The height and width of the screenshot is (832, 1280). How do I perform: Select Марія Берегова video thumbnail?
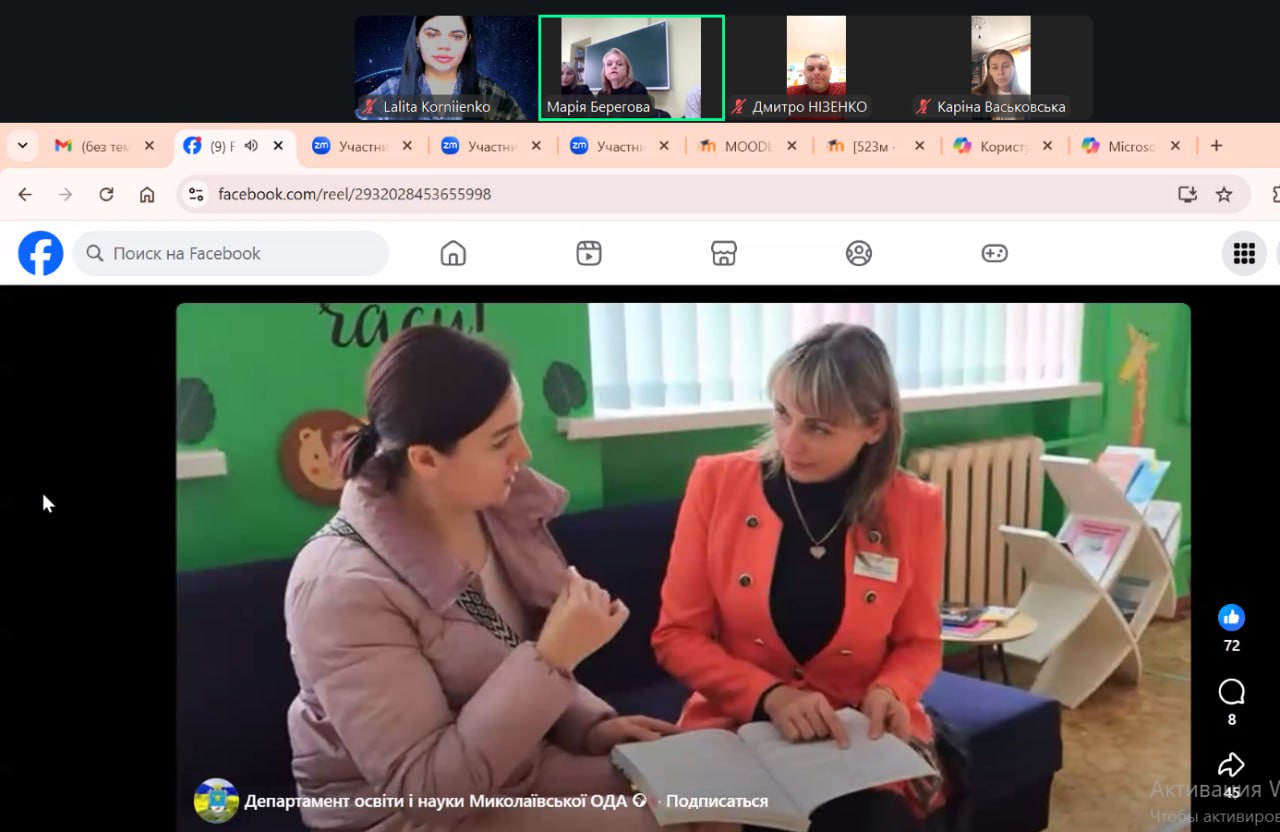click(631, 67)
